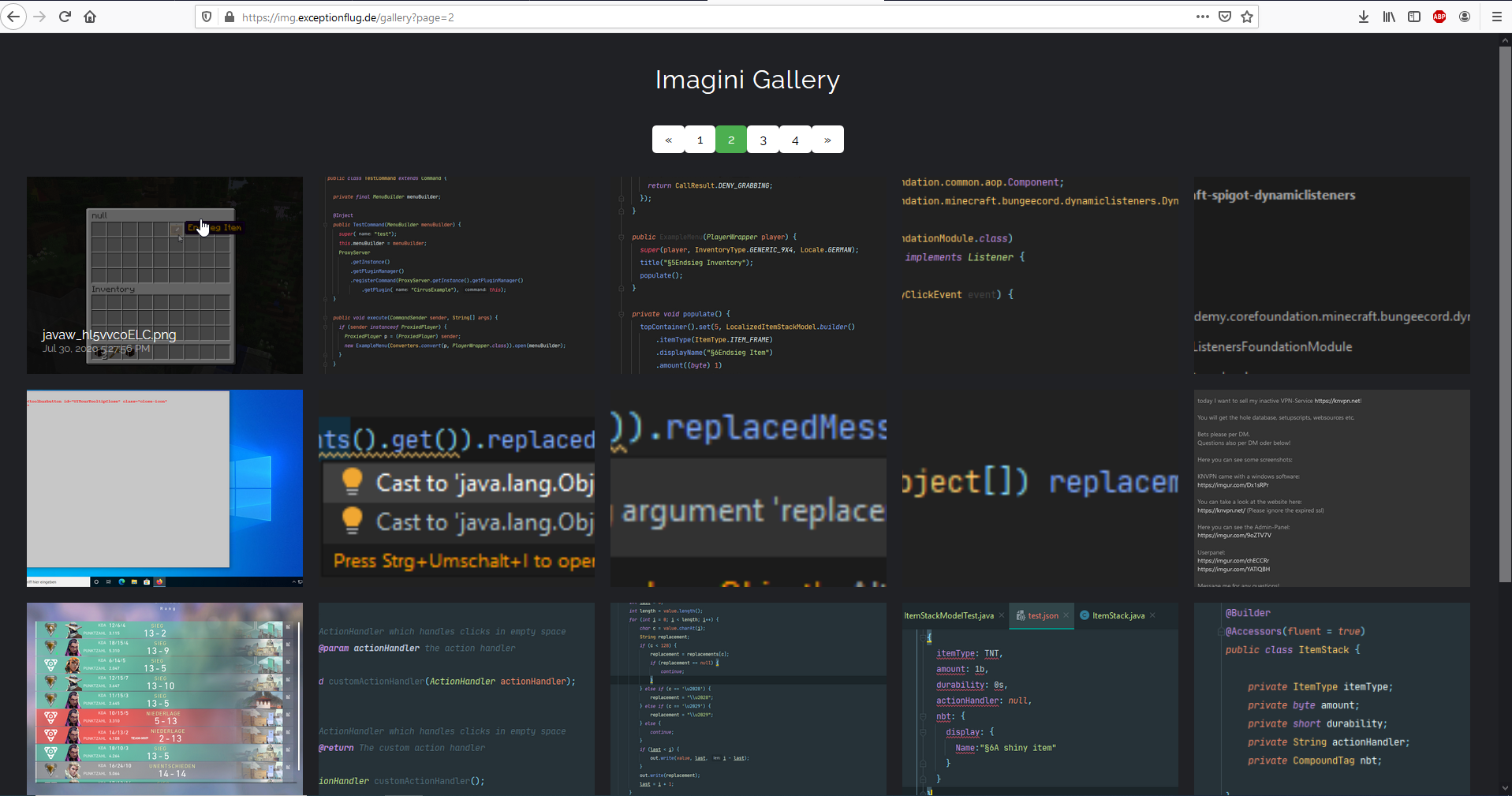
Task: Navigate back to the previous page
Action: [14, 17]
